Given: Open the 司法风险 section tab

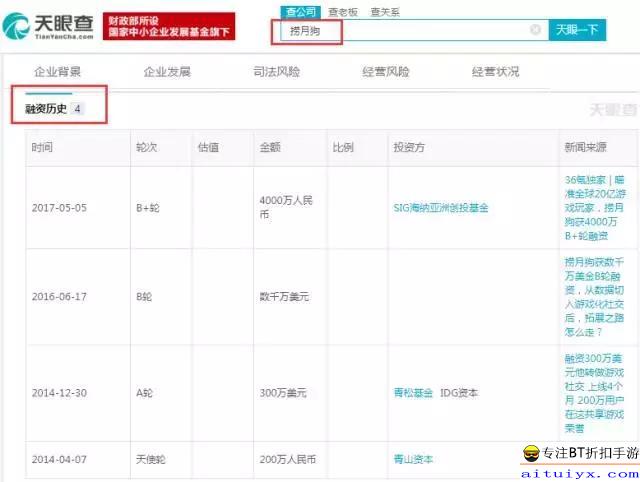Looking at the screenshot, I should 276,72.
